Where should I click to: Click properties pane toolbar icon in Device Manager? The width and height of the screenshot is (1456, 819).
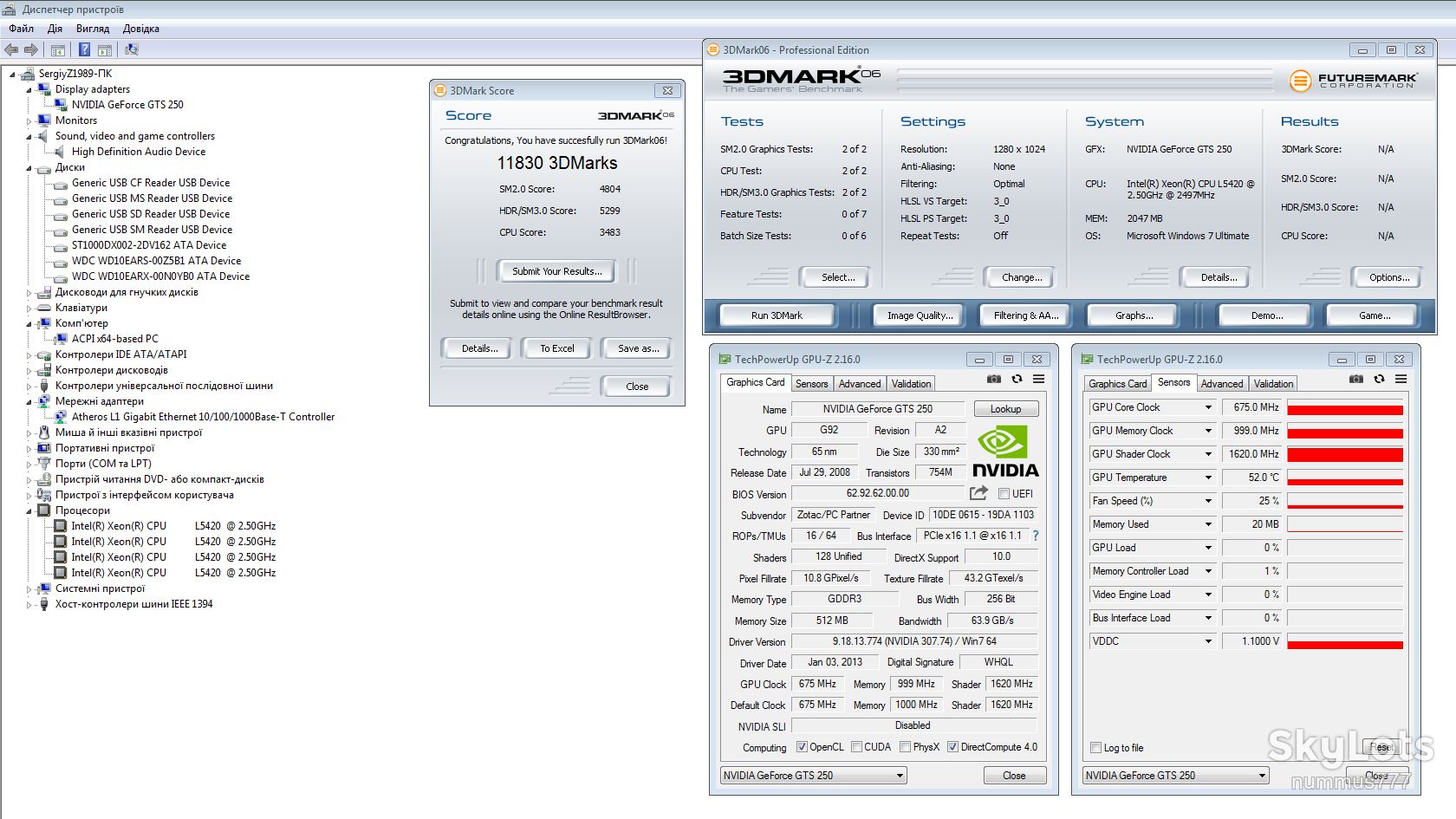click(105, 50)
